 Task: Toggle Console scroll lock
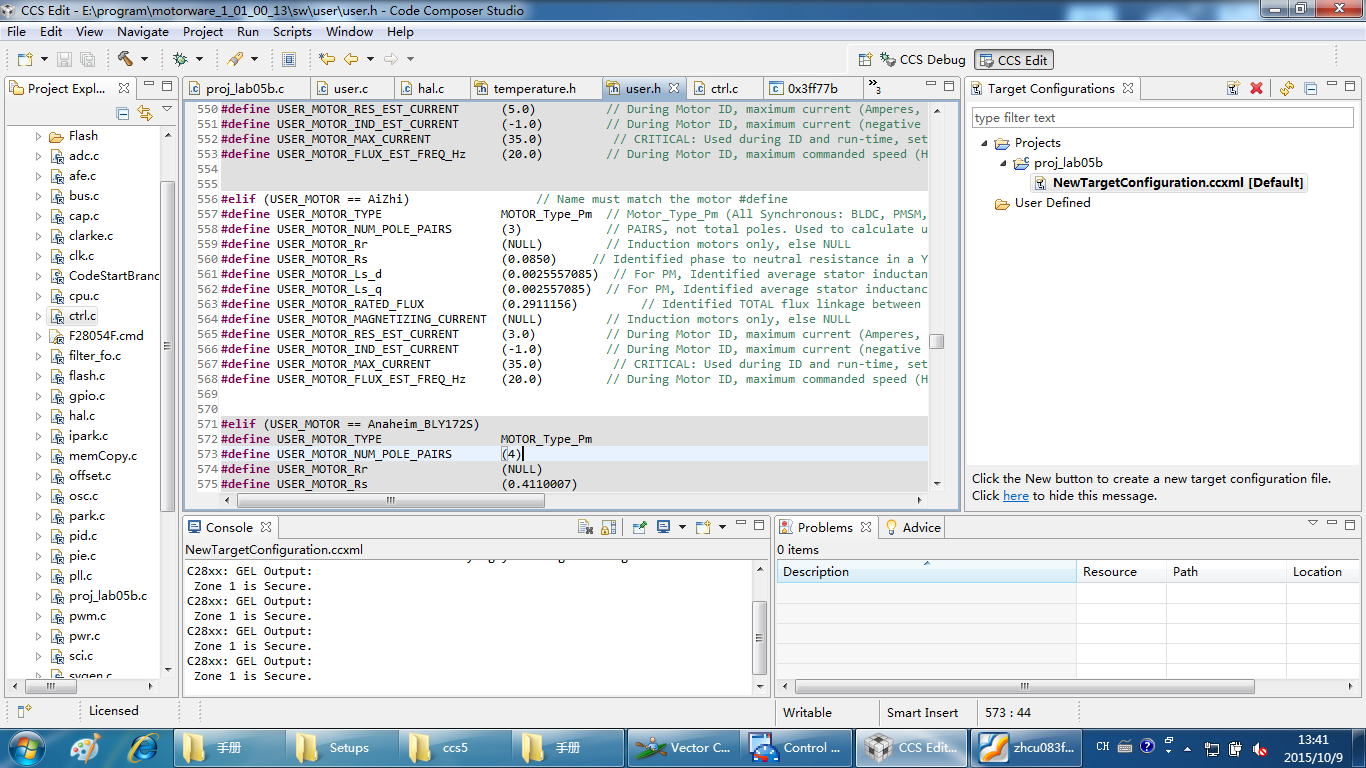click(610, 527)
